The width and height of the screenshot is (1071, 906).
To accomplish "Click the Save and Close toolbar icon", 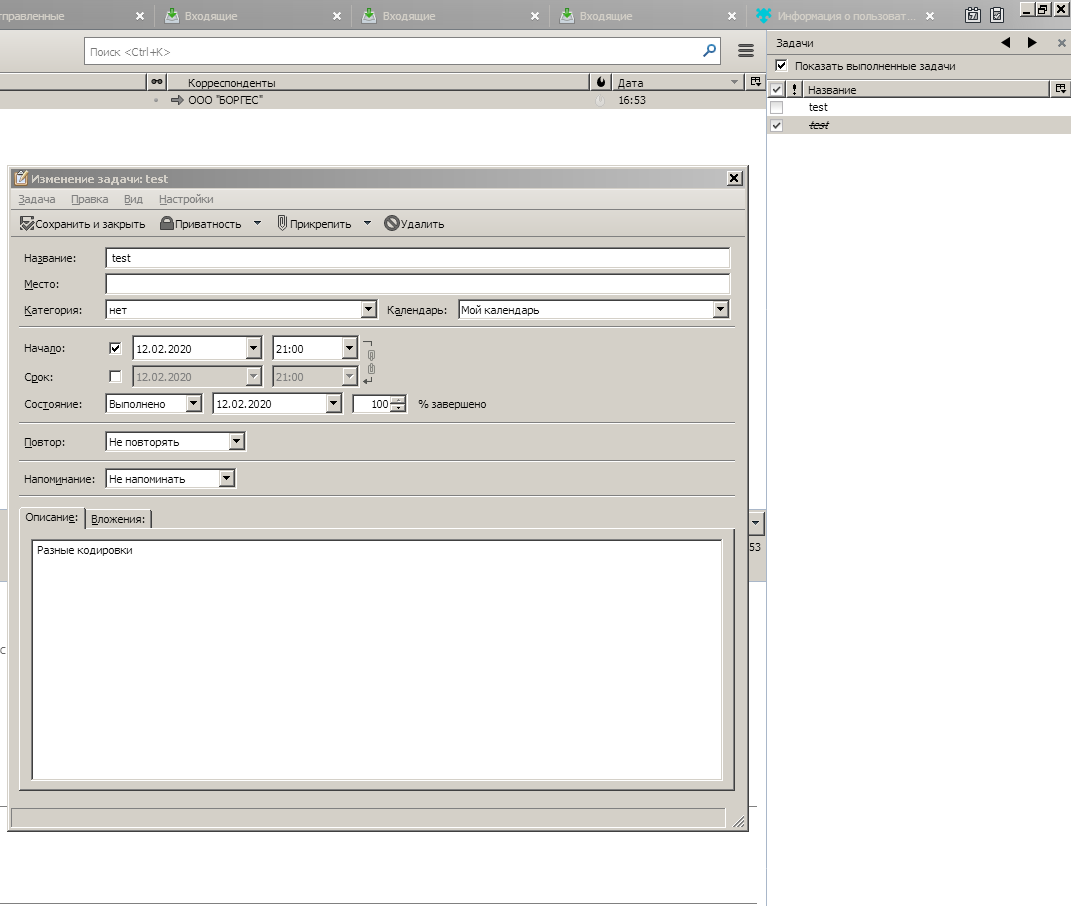I will click(x=28, y=224).
